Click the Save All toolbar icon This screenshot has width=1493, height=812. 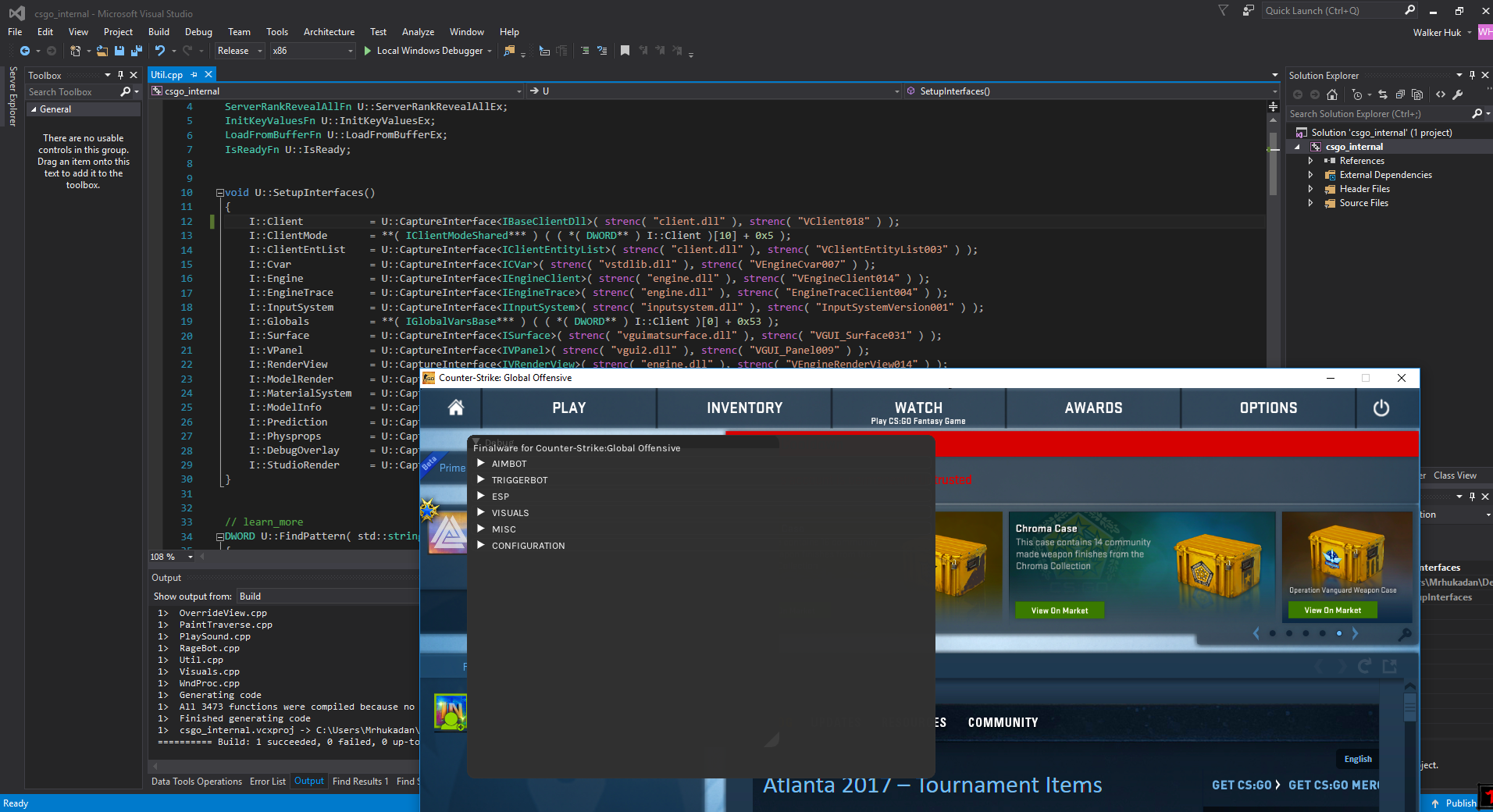pyautogui.click(x=136, y=51)
